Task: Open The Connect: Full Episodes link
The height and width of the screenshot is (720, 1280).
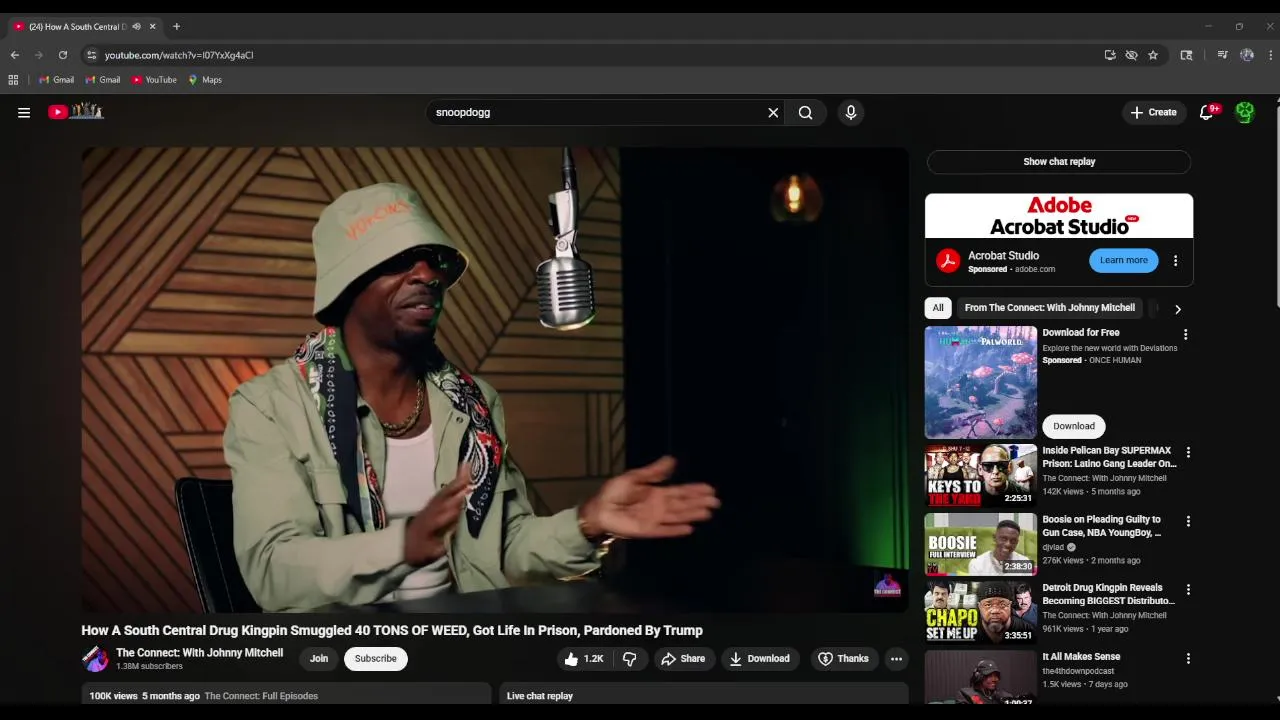Action: tap(261, 696)
